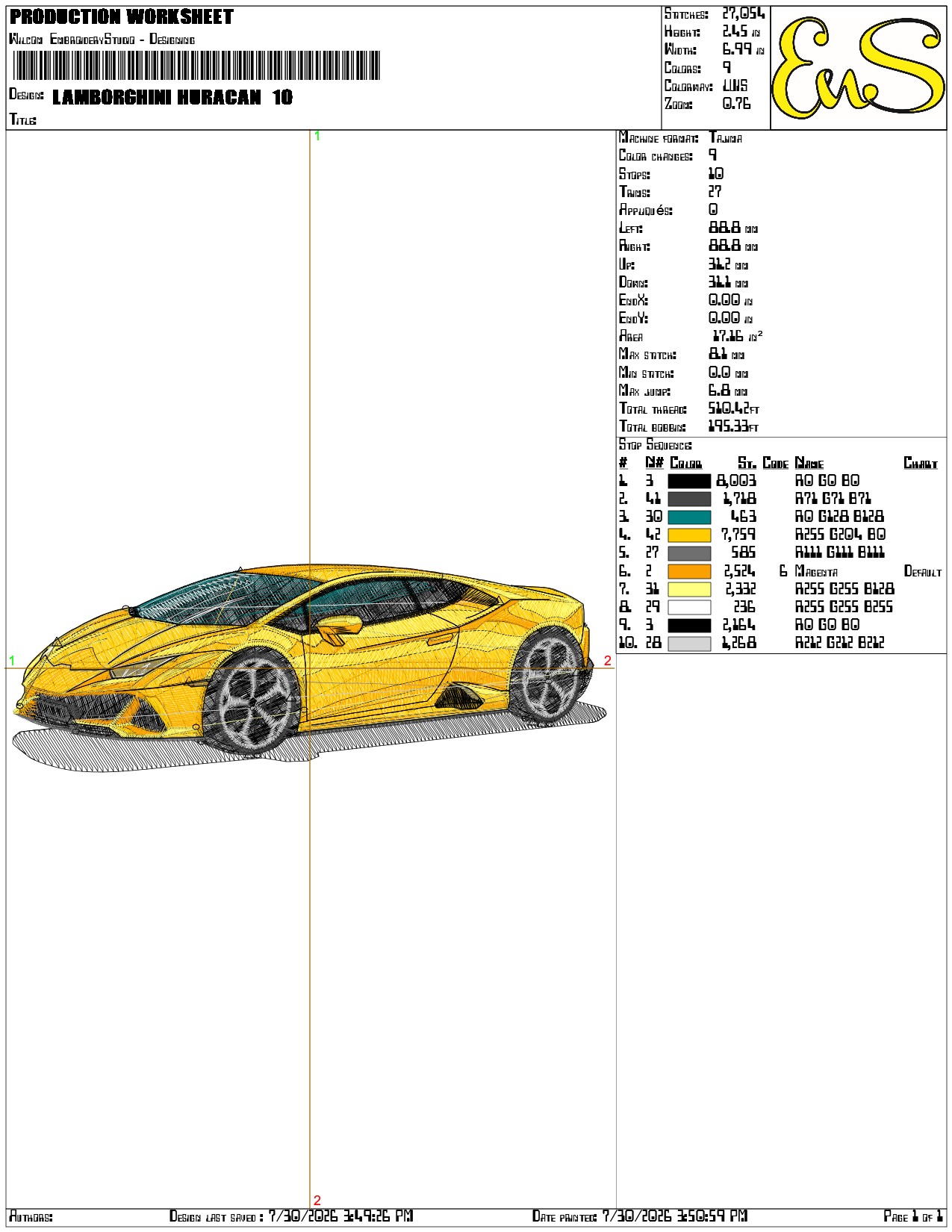Image resolution: width=952 pixels, height=1232 pixels.
Task: Click the black swatch in stop 1 row
Action: (x=688, y=481)
